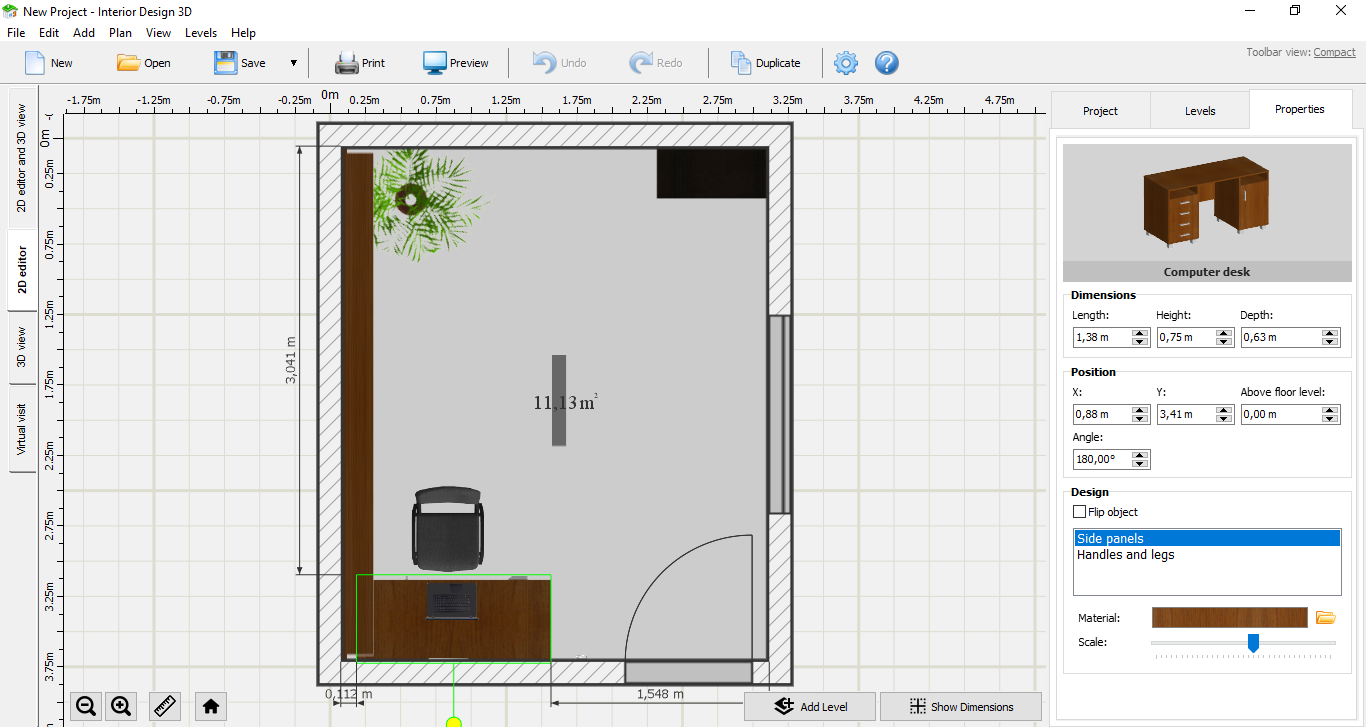Increase the Depth value with the up arrow
The image size is (1366, 727).
tap(1330, 333)
